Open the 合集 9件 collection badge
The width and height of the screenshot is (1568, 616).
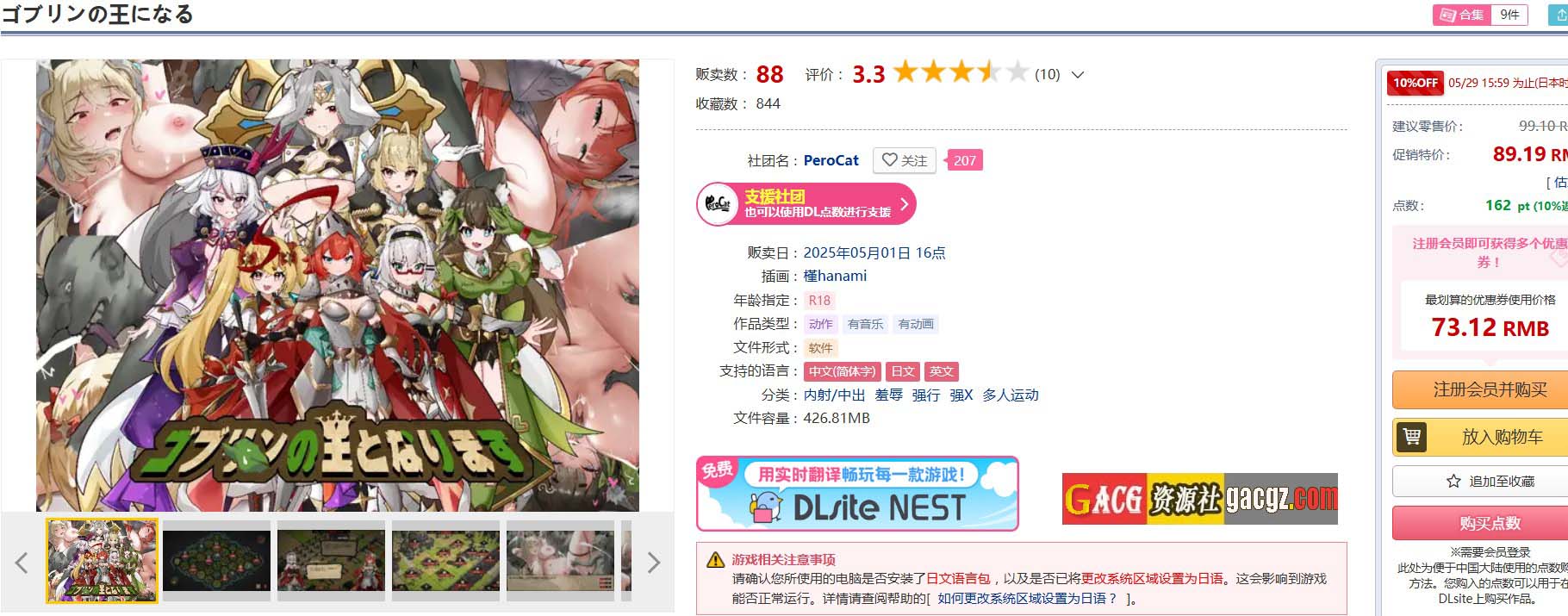pyautogui.click(x=1479, y=15)
